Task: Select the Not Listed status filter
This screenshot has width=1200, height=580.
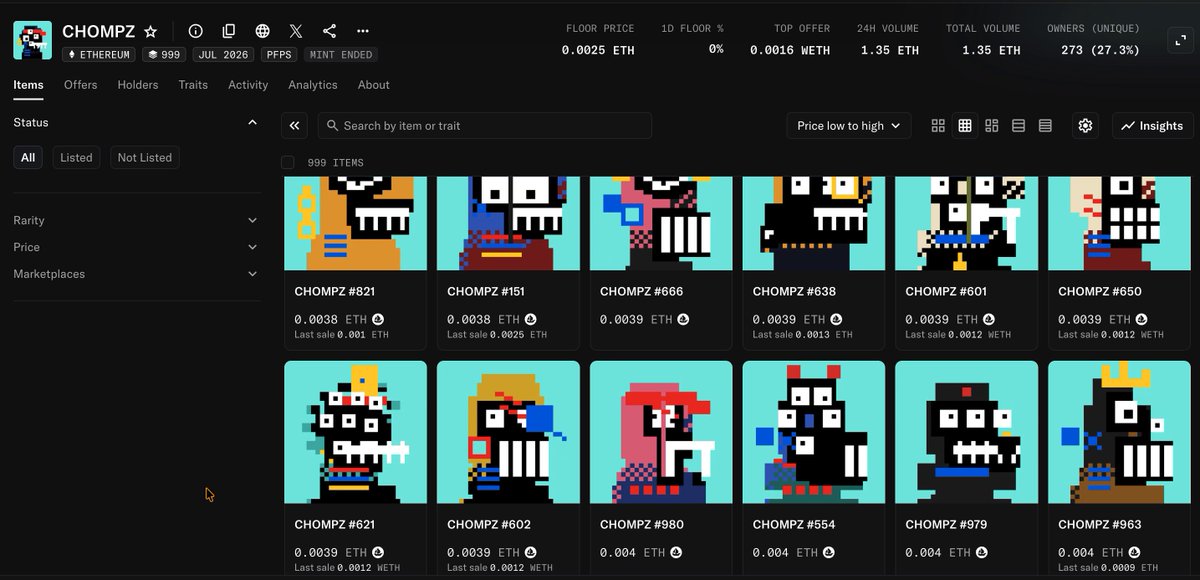Action: pos(145,157)
